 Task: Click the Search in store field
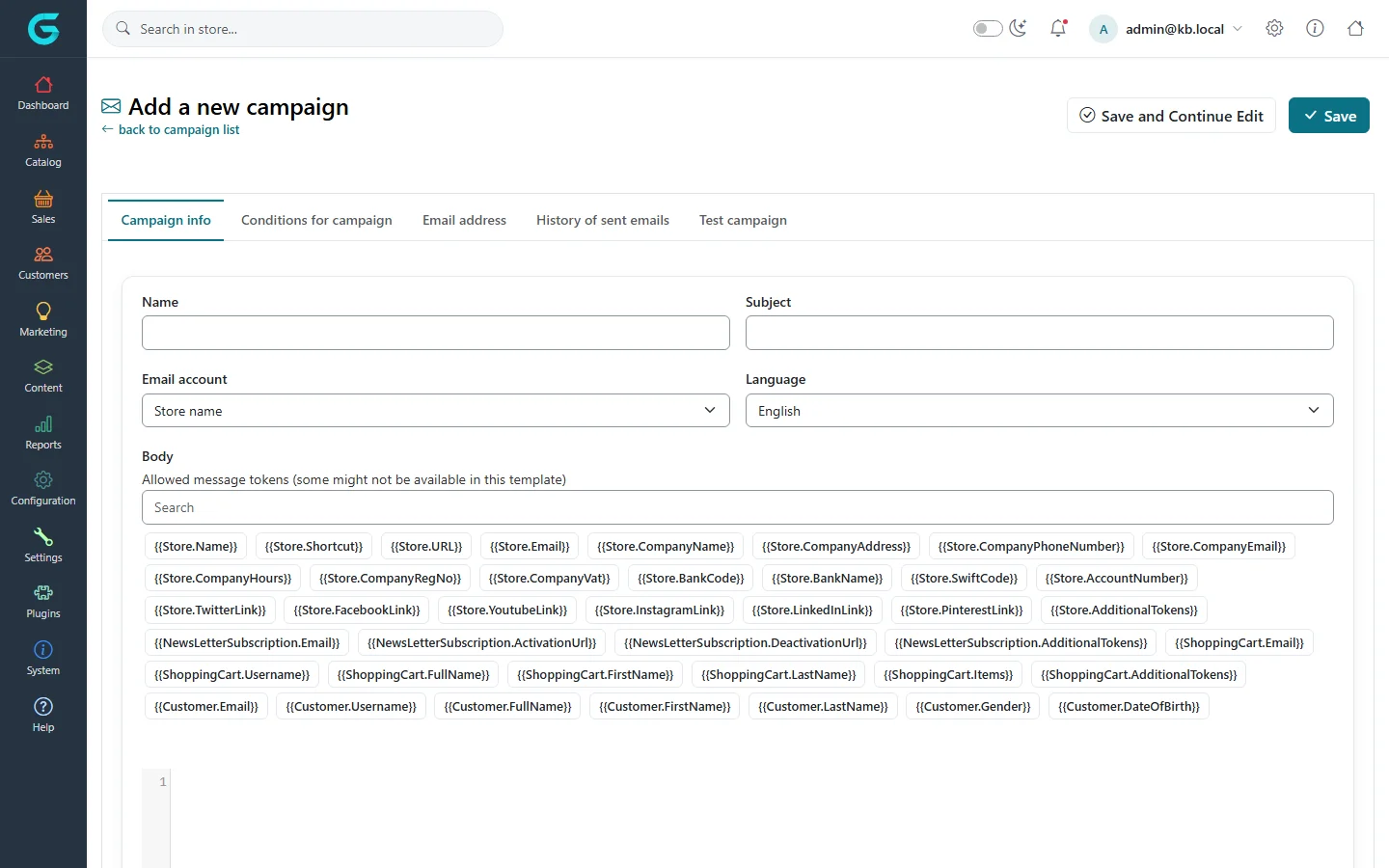click(x=303, y=29)
